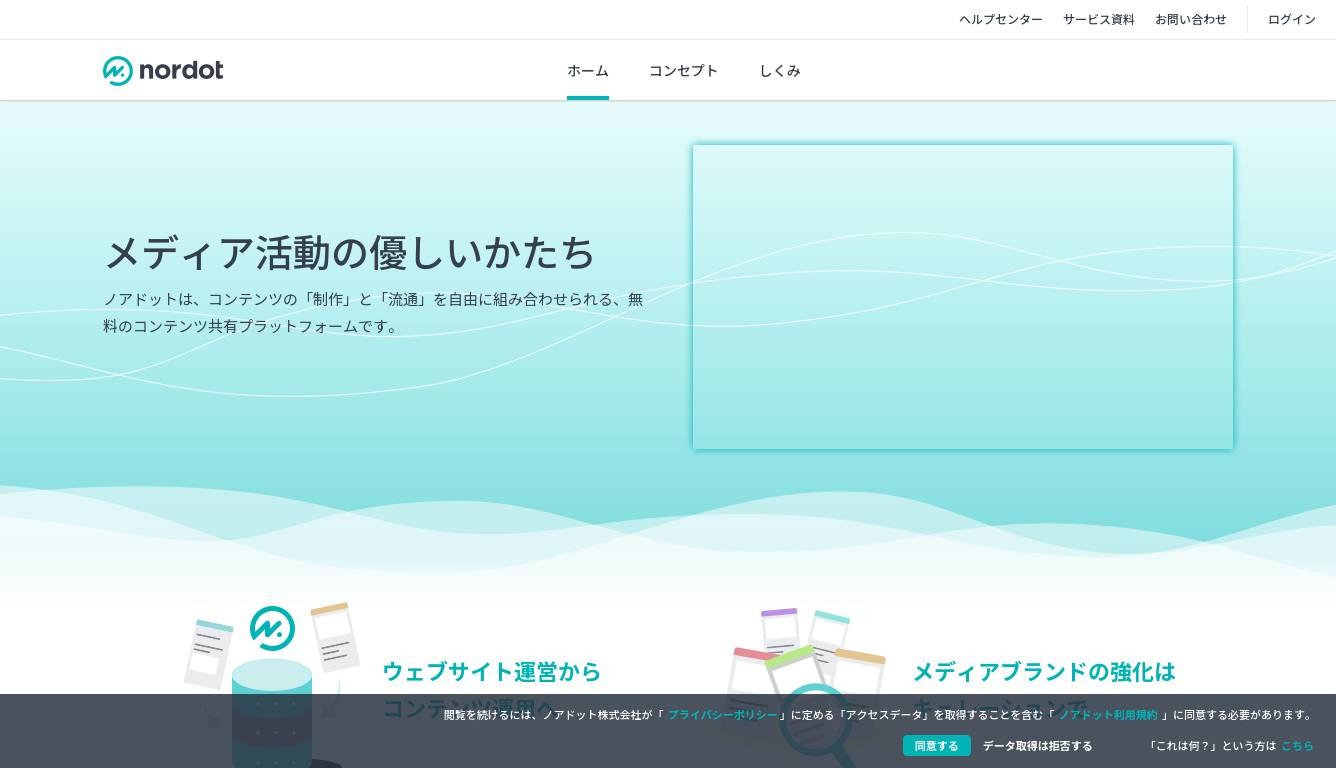Open the しくみ tab
Image resolution: width=1336 pixels, height=768 pixels.
pos(780,71)
